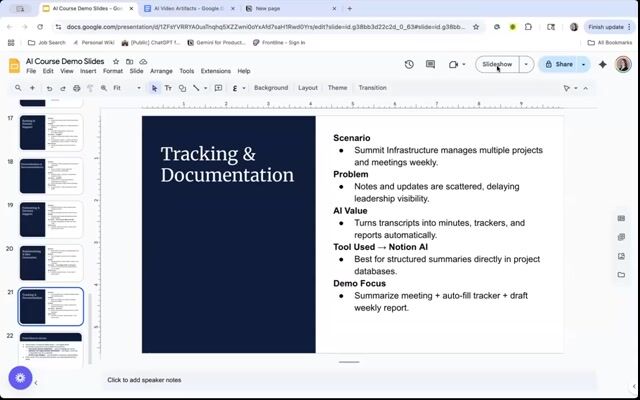This screenshot has height=400, width=640.
Task: Reload the browser page
Action: tap(40, 27)
